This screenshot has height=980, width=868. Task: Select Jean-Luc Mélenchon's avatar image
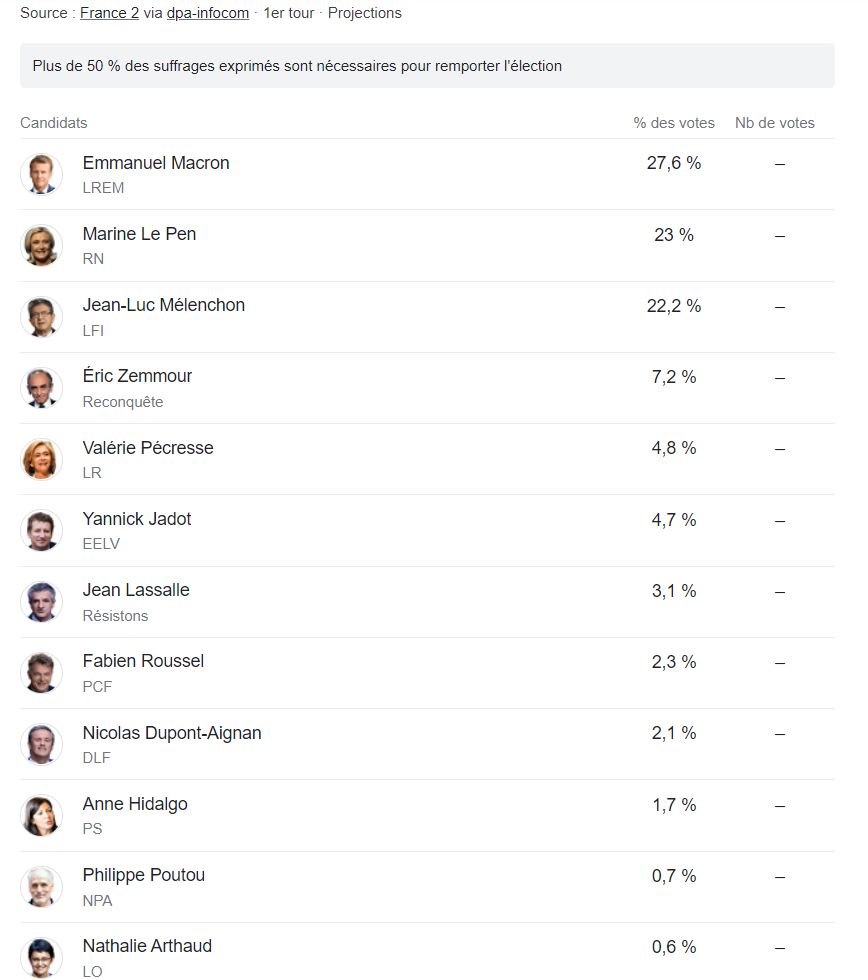click(41, 317)
